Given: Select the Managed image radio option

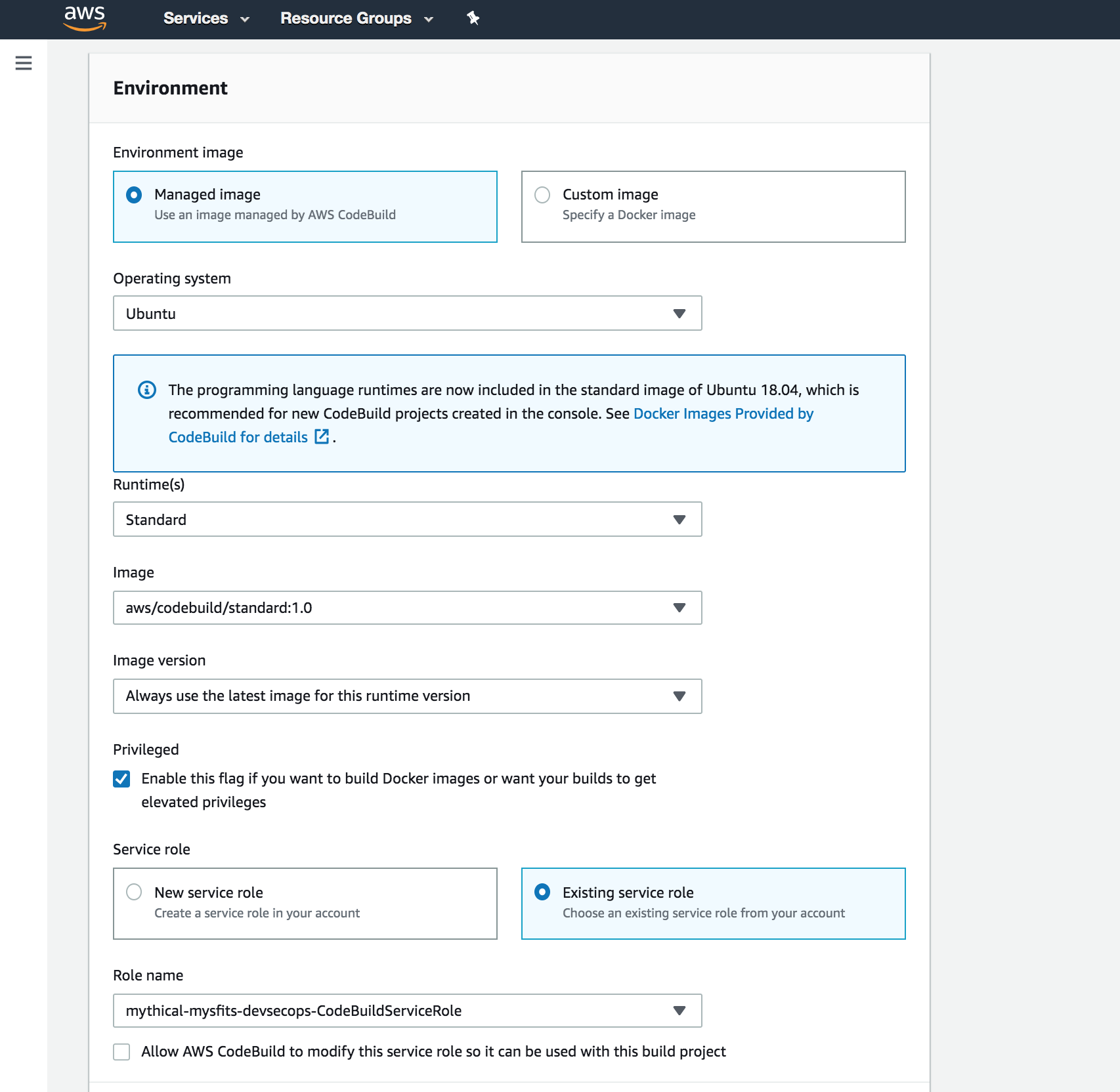Looking at the screenshot, I should [134, 195].
